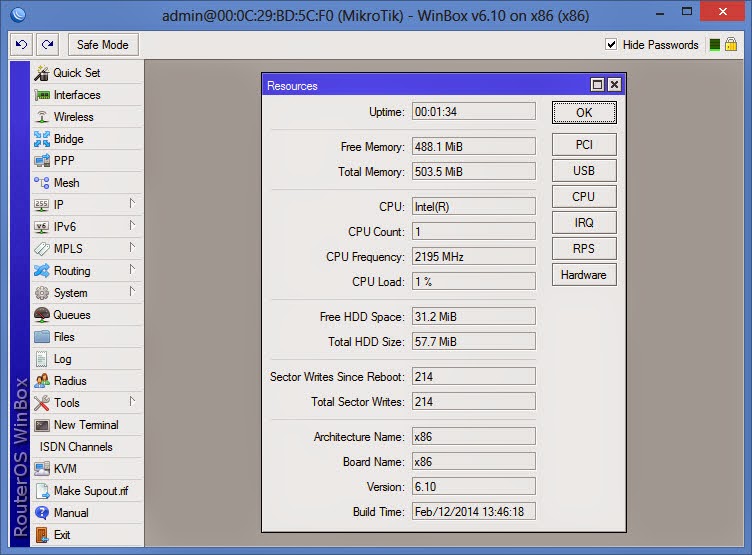Click the Total Memory field 503.5 MiB

click(473, 171)
